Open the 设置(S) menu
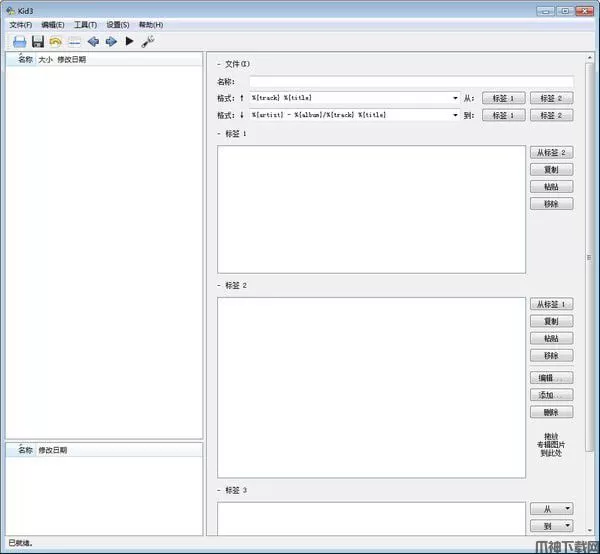Viewport: 600px width, 554px height. (117, 24)
